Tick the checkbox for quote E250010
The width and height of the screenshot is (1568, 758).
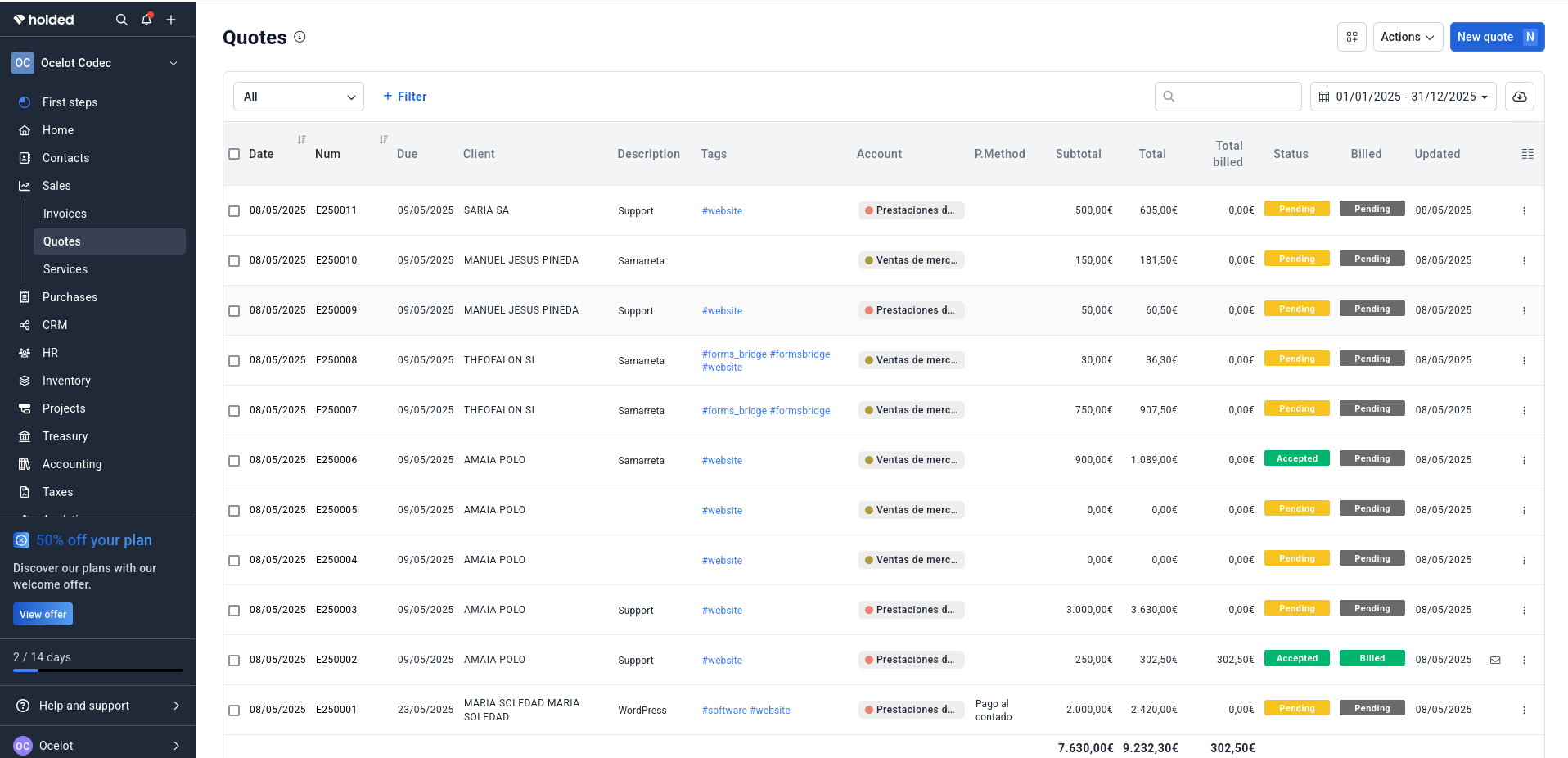(234, 261)
